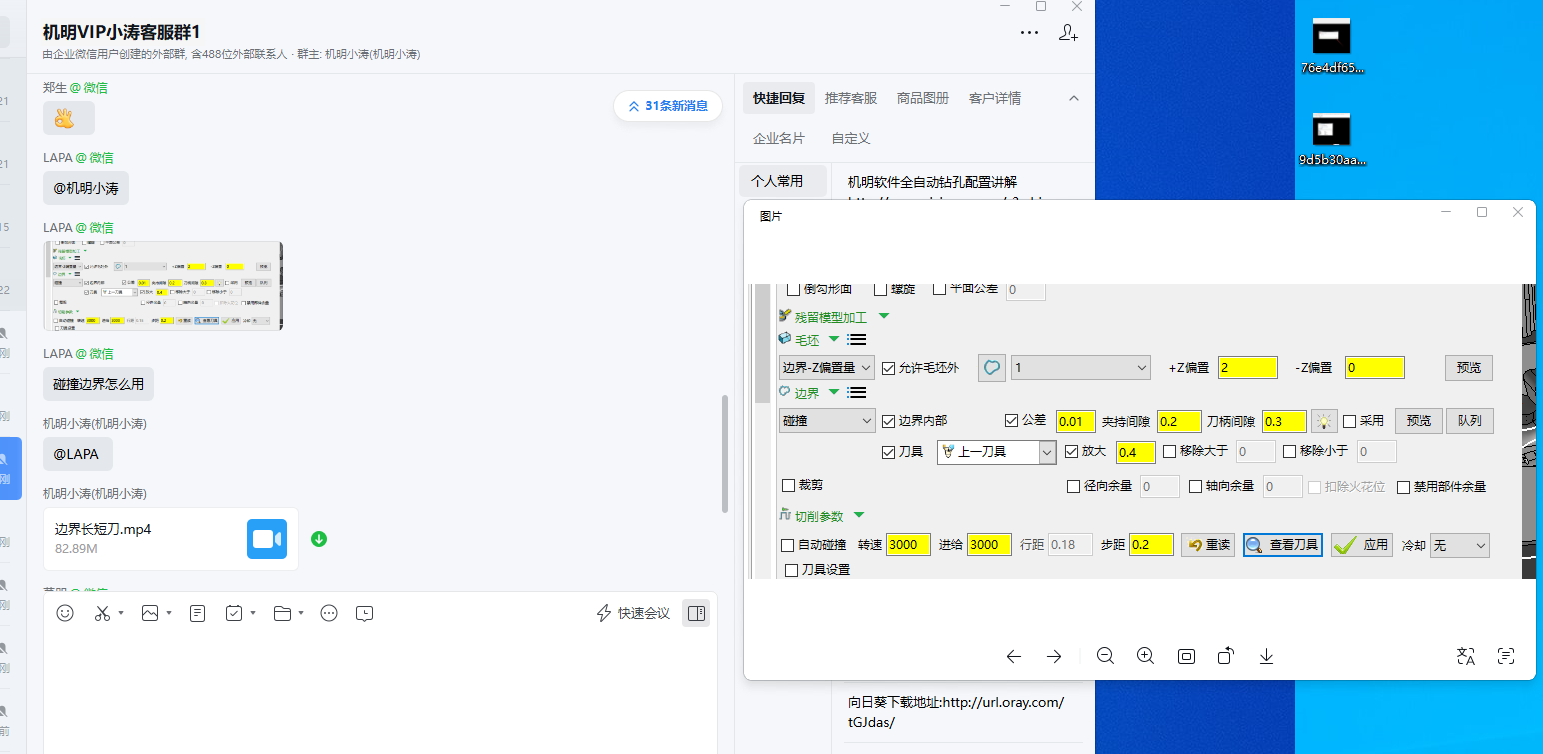Screen dimensions: 1543x754
Task: Click the circled ellipsis more-tools icon
Action: click(329, 613)
